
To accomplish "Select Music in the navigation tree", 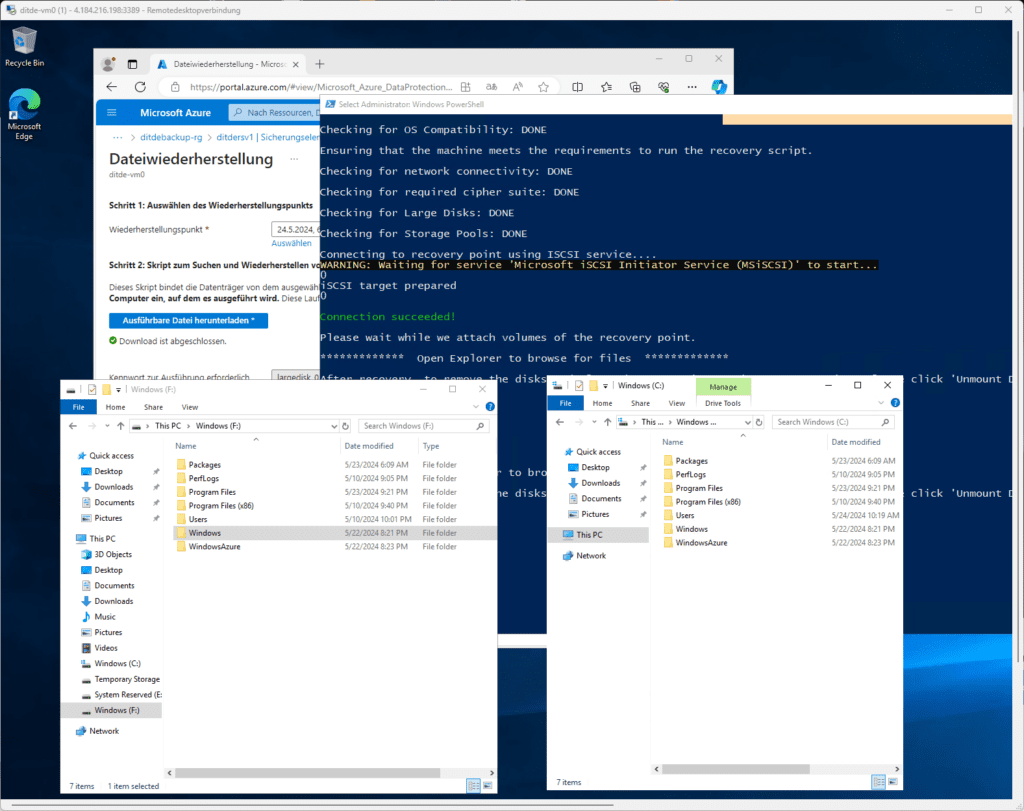I will [104, 617].
